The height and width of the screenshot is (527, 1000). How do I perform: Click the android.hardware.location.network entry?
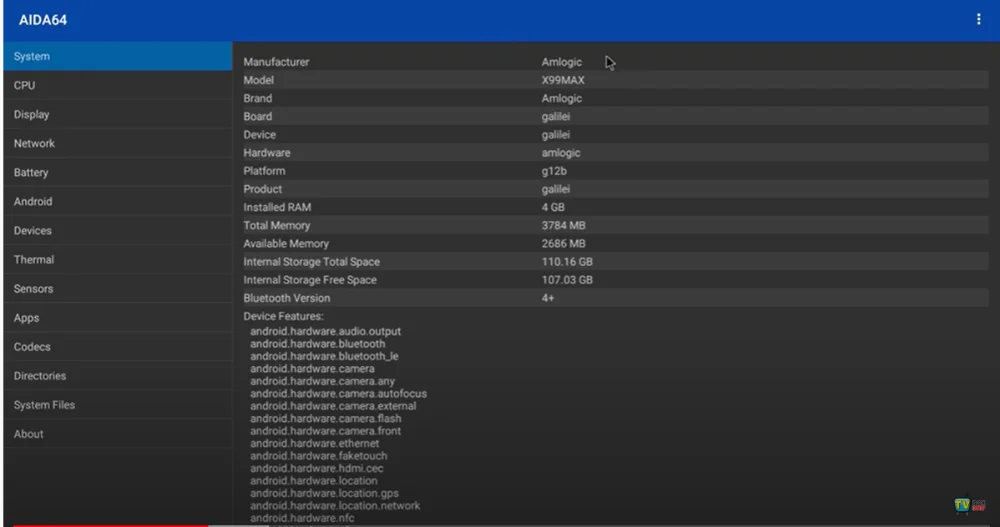click(x=335, y=505)
